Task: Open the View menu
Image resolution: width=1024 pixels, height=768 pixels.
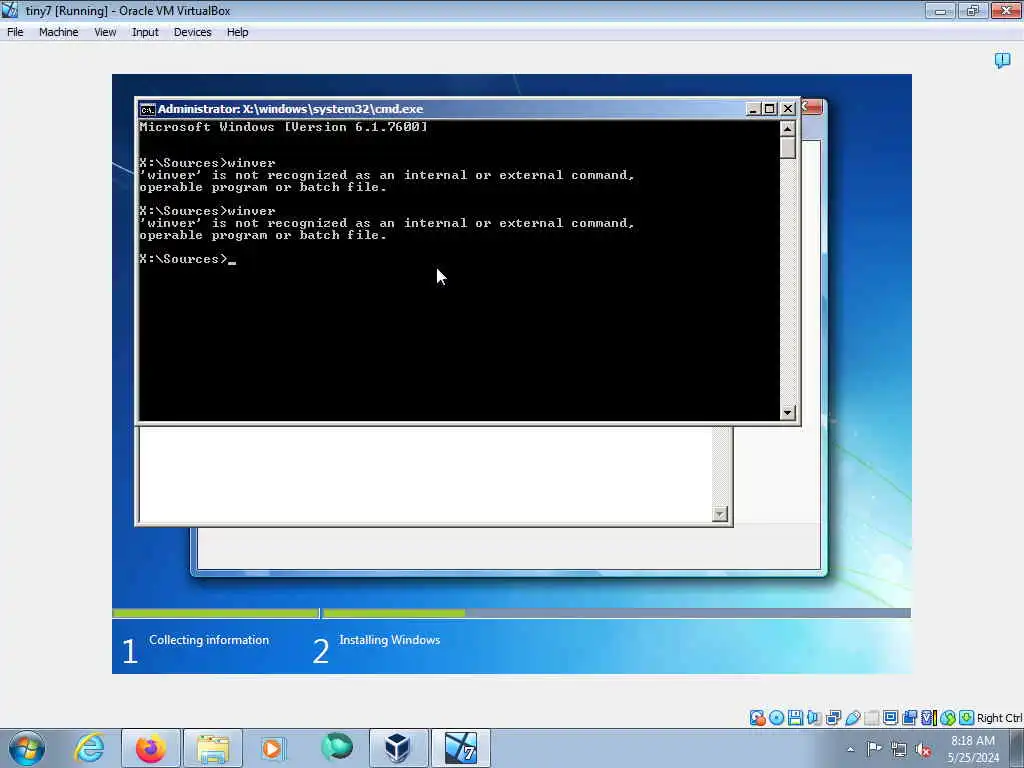Action: [x=105, y=32]
